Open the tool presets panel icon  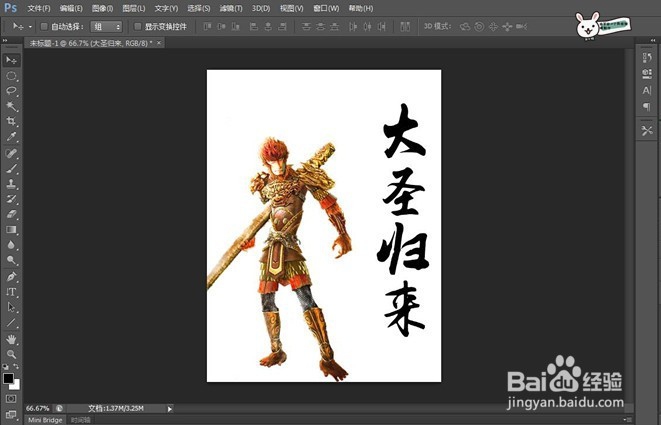[x=647, y=131]
